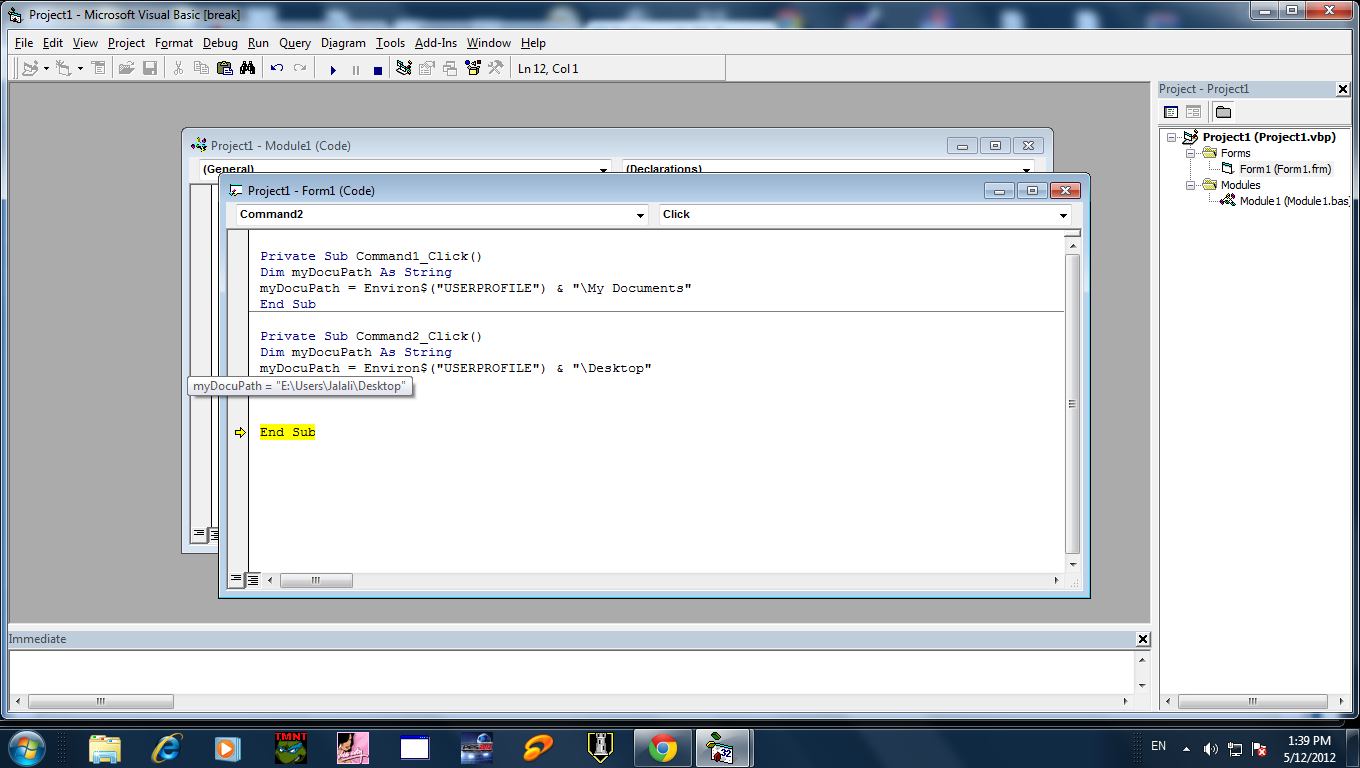
Task: Select Module1 (Module1.bas) in project tree
Action: 1293,201
